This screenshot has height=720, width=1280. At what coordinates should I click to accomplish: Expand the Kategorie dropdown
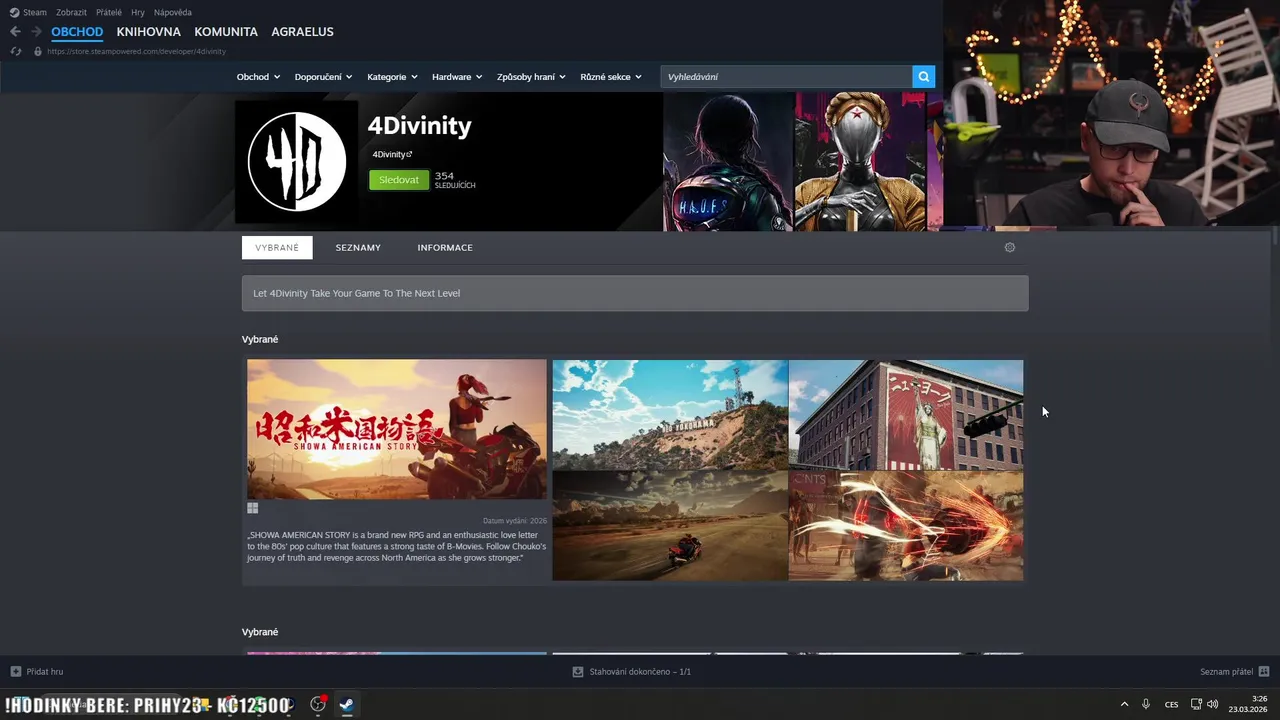(392, 77)
